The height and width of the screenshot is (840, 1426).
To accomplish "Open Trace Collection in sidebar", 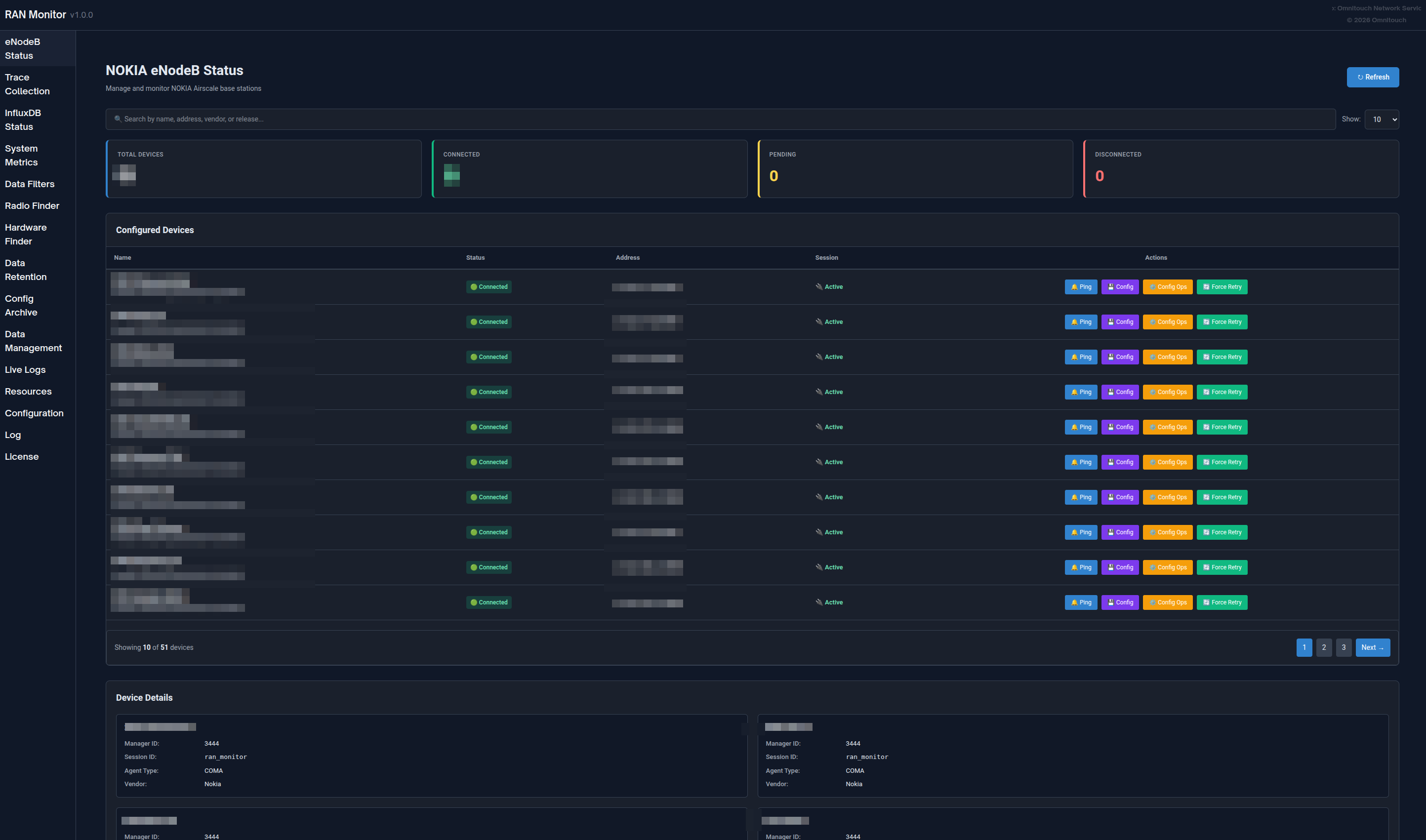I will click(27, 84).
